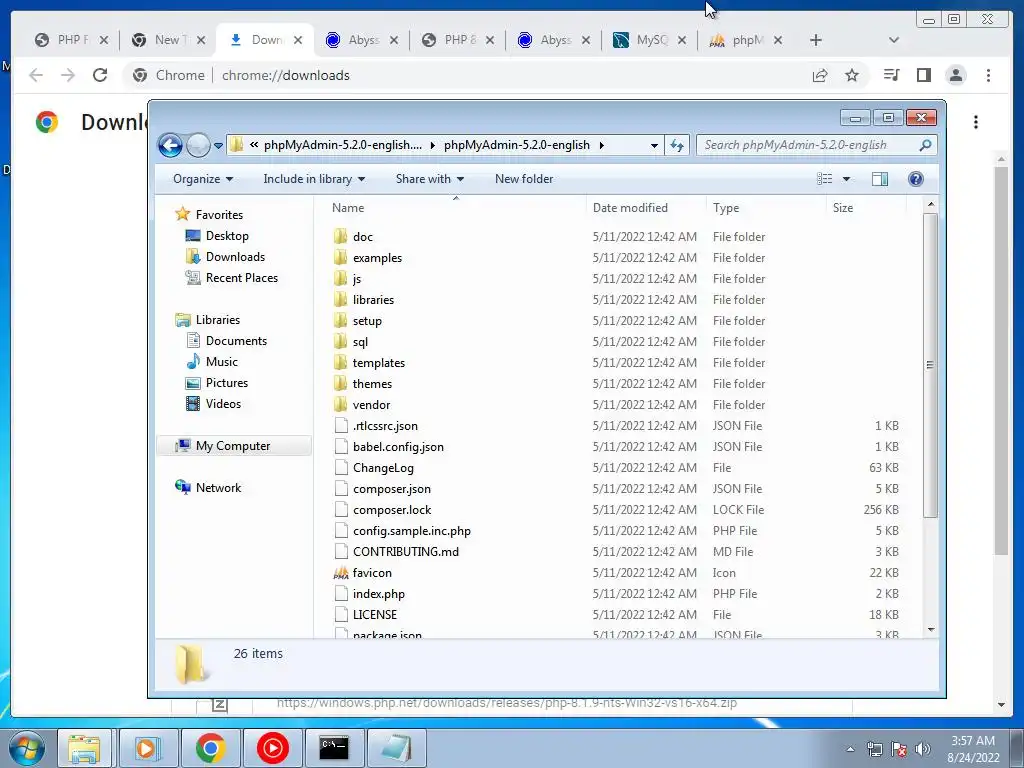Select the templates folder icon
Screen dimensions: 1024x768
pyautogui.click(x=340, y=362)
